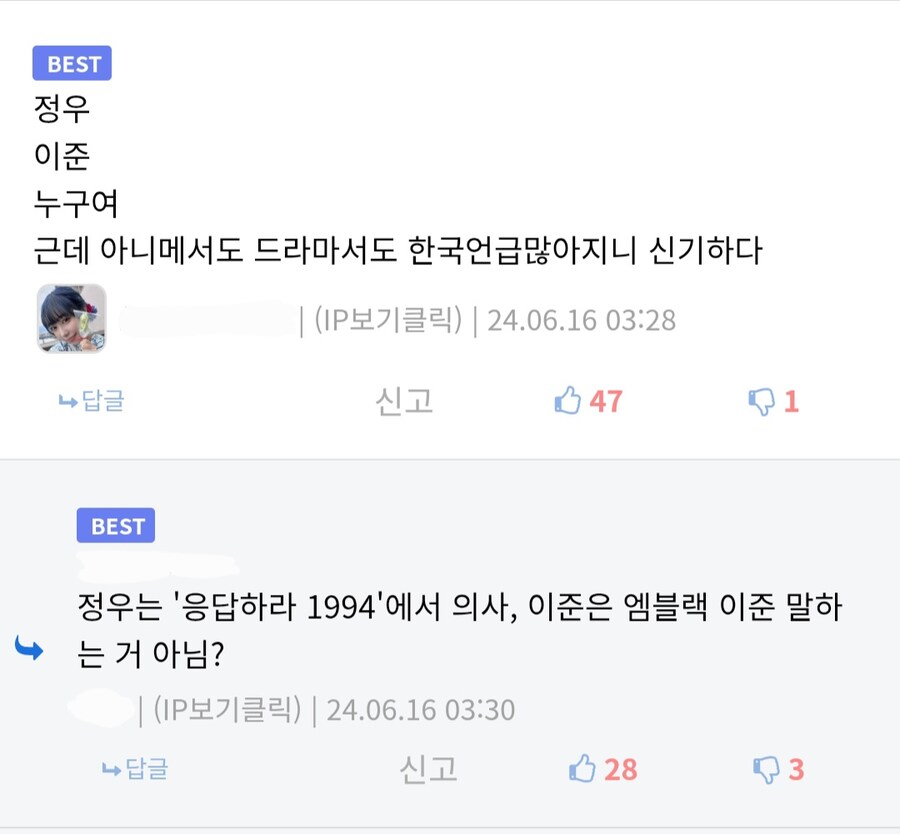
Task: Report the second comment using 신고
Action: coord(430,768)
